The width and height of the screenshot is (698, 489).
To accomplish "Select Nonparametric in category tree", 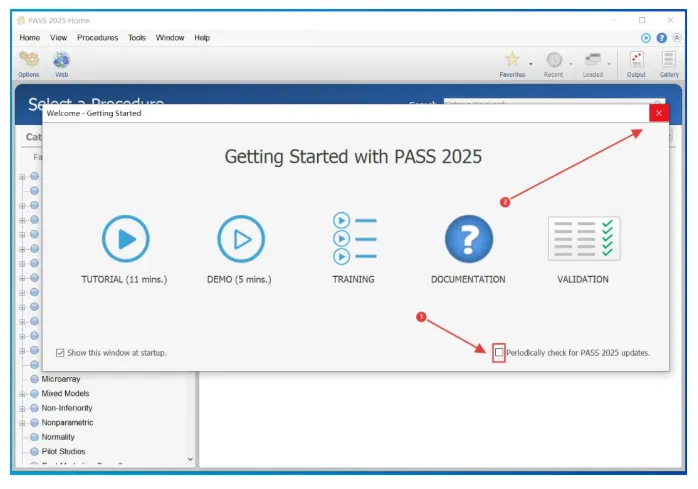I will pyautogui.click(x=67, y=422).
